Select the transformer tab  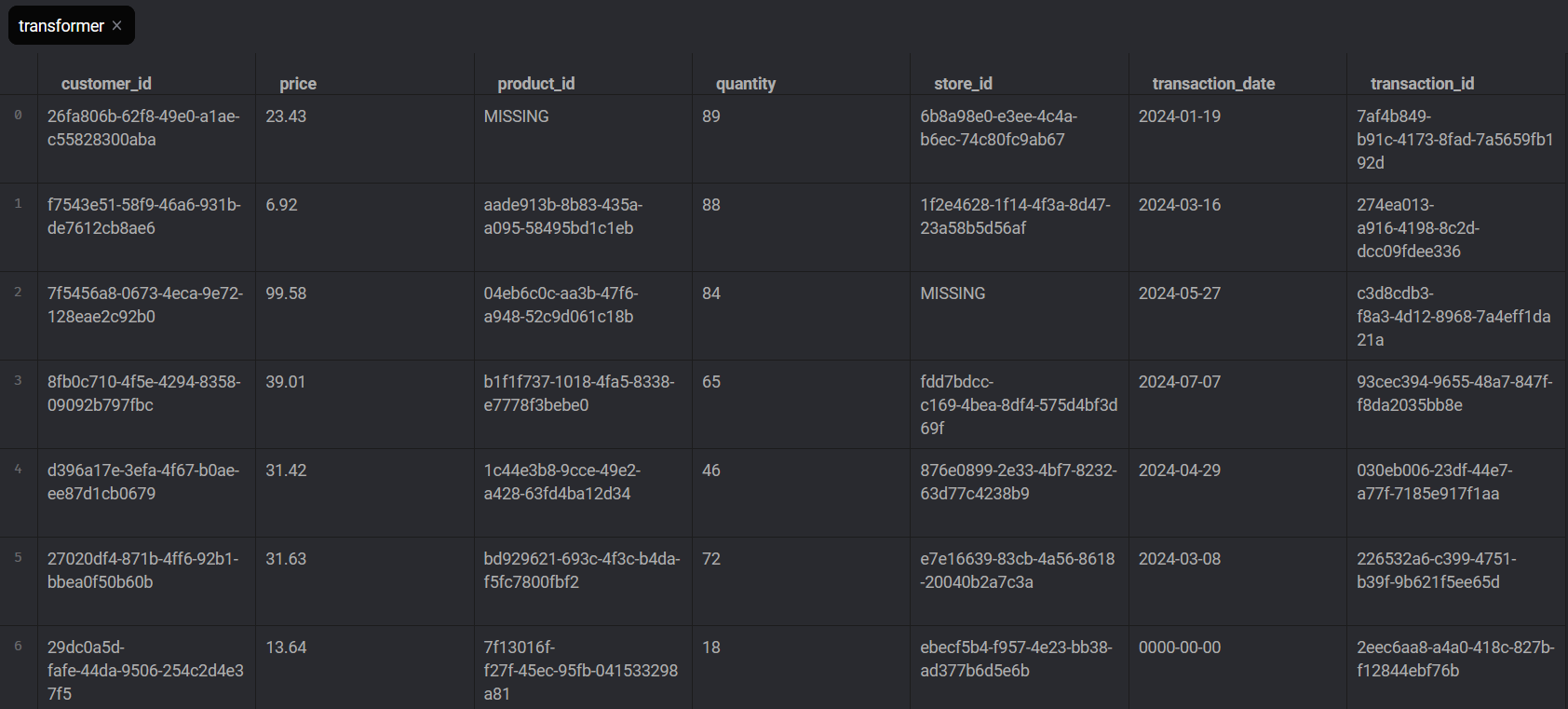point(61,26)
